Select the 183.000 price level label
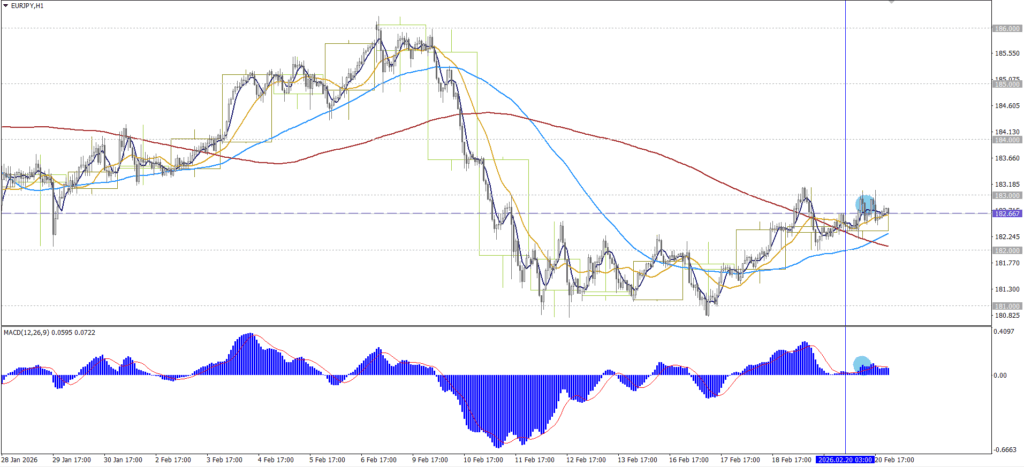The width and height of the screenshot is (1024, 467). (1004, 195)
